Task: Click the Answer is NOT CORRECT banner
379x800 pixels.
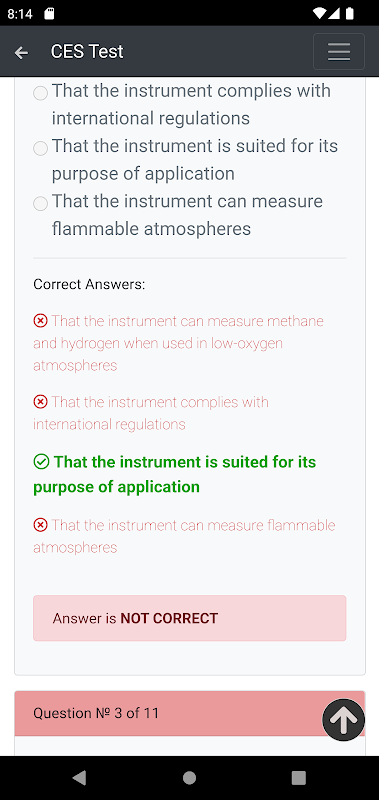Action: (190, 618)
